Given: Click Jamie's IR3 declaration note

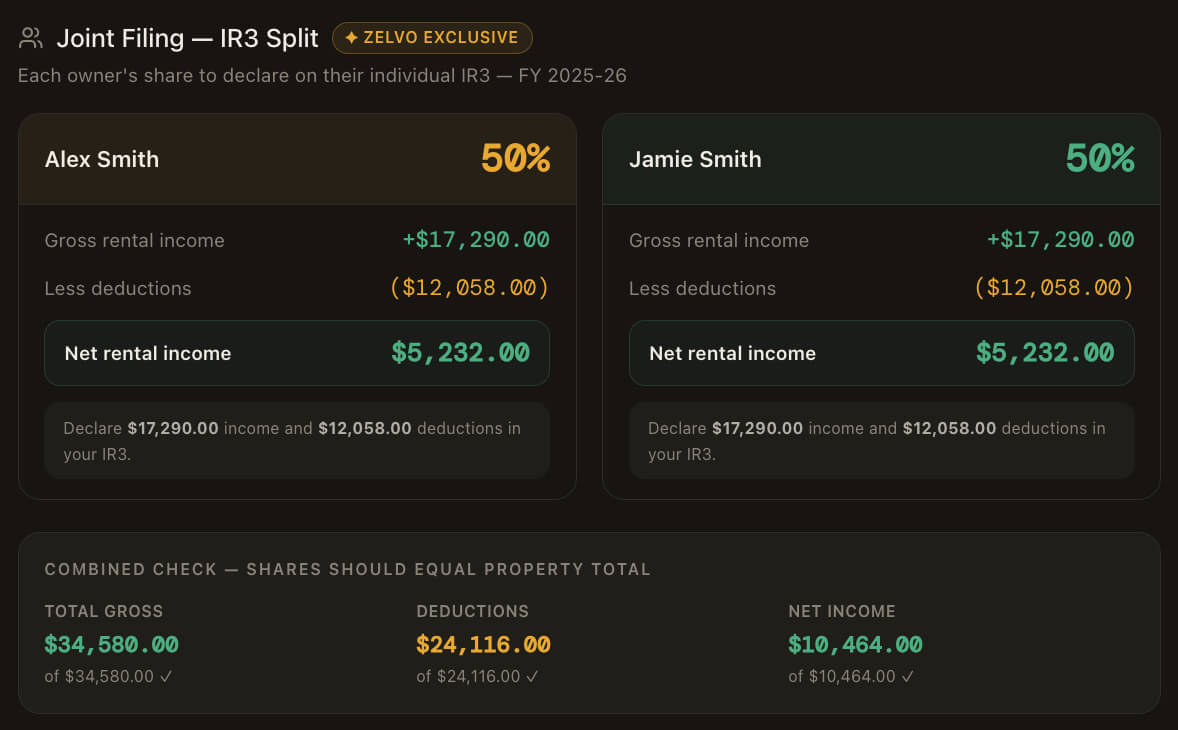Looking at the screenshot, I should (x=881, y=440).
